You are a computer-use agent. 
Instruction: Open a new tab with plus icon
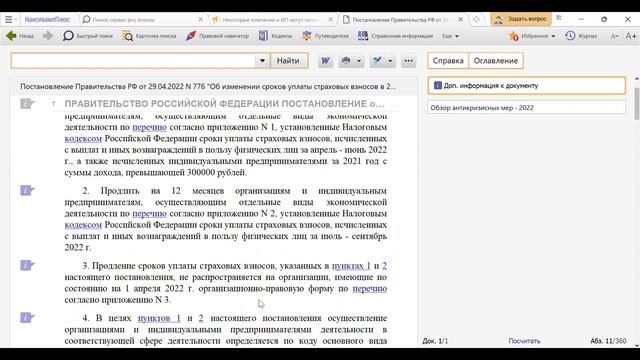tap(476, 19)
